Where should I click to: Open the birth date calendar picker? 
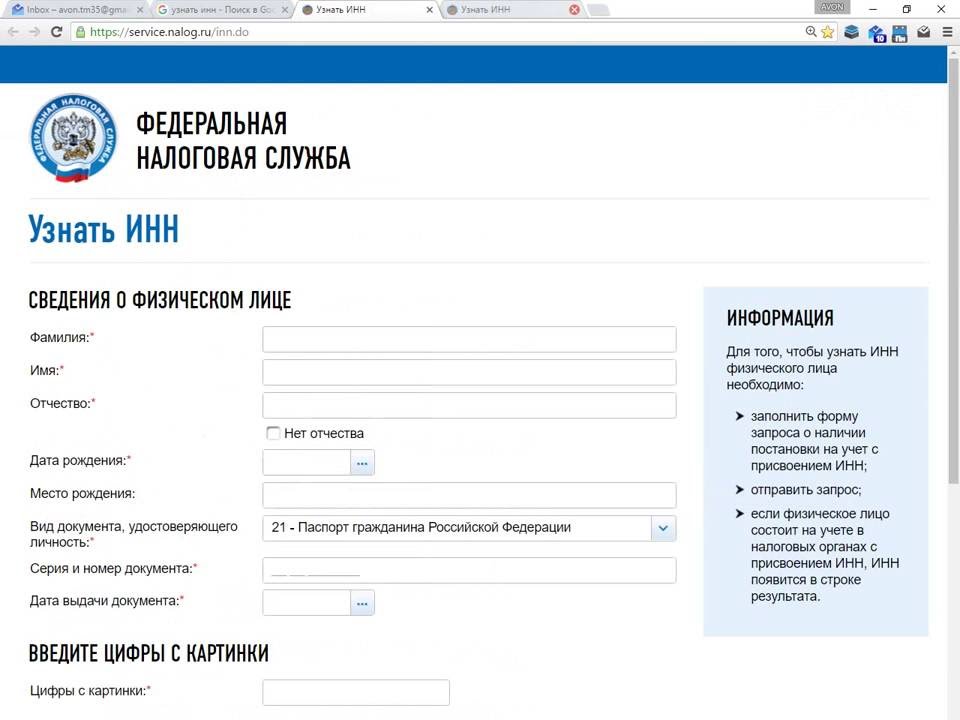tap(362, 462)
